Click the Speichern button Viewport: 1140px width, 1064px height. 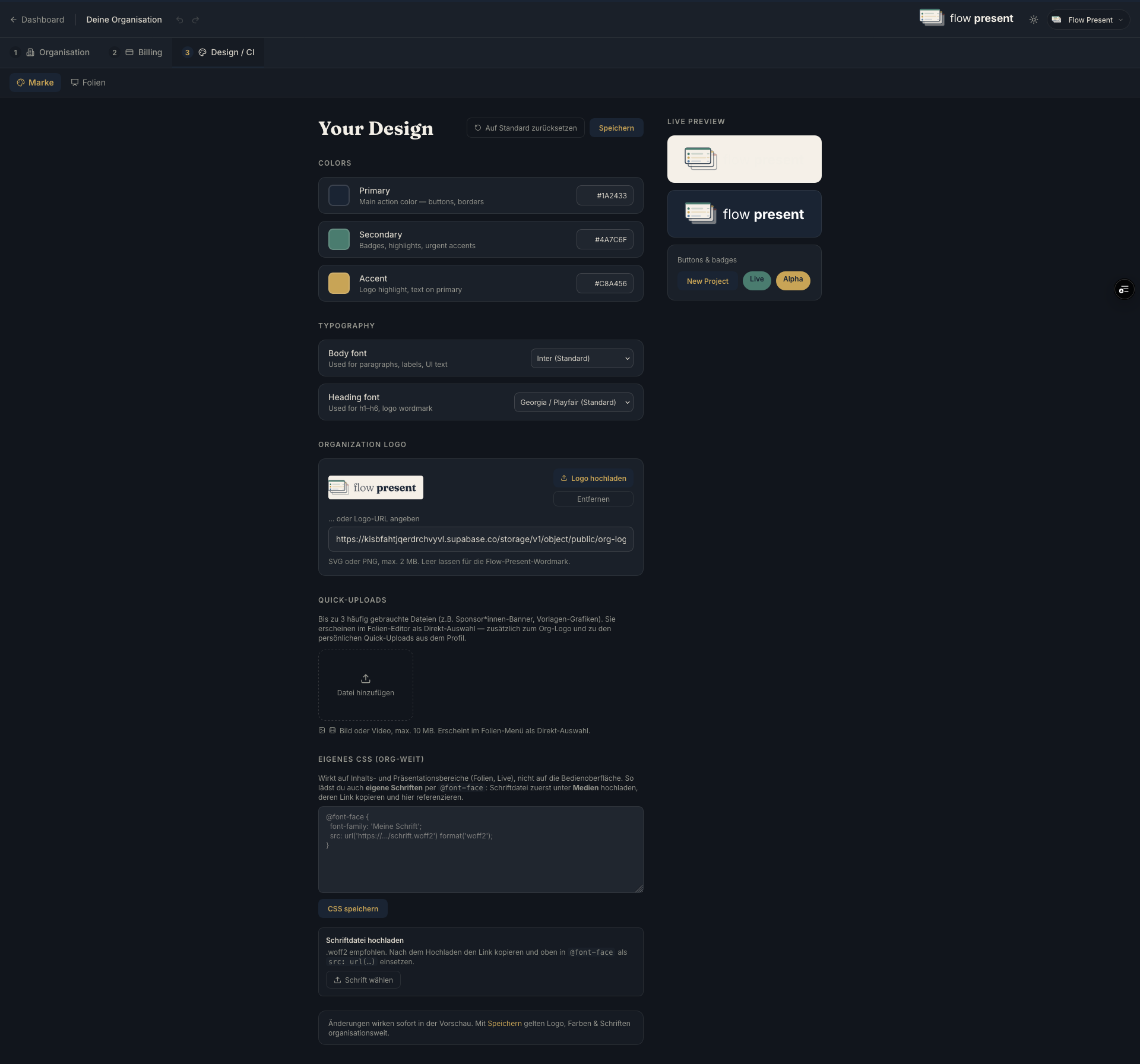pyautogui.click(x=616, y=128)
